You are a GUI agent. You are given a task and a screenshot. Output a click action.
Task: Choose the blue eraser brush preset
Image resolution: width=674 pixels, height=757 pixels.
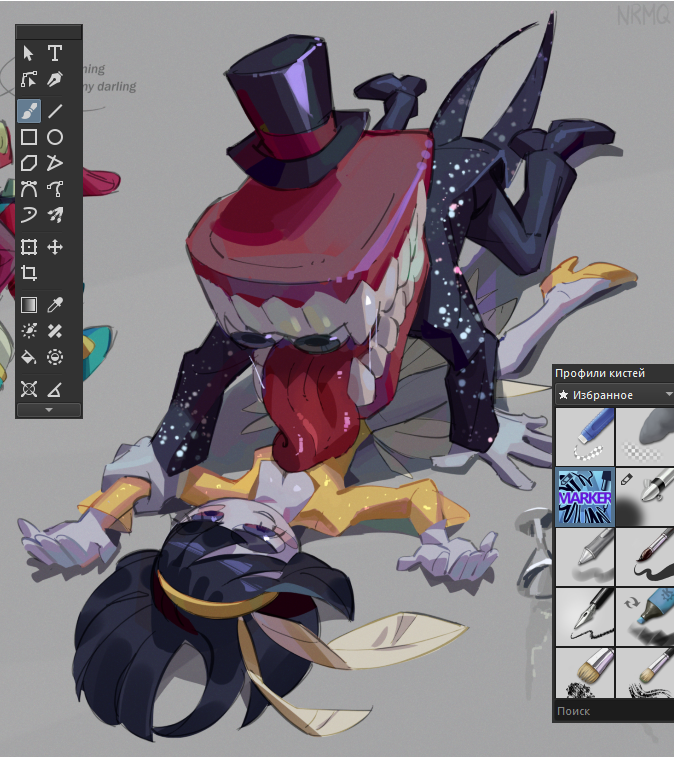585,436
